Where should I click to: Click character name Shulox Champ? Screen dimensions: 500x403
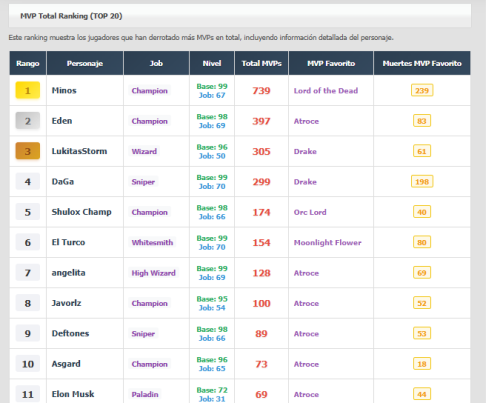tap(81, 212)
